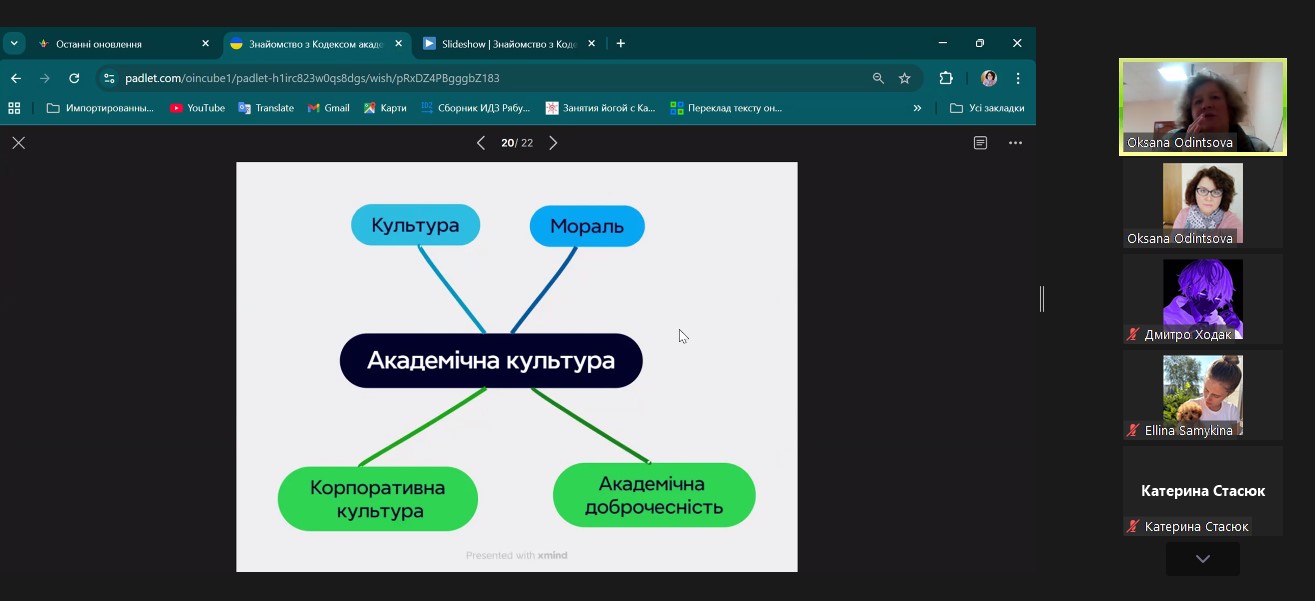Image resolution: width=1315 pixels, height=601 pixels.
Task: Advance to the next slide with the right arrow
Action: 553,142
